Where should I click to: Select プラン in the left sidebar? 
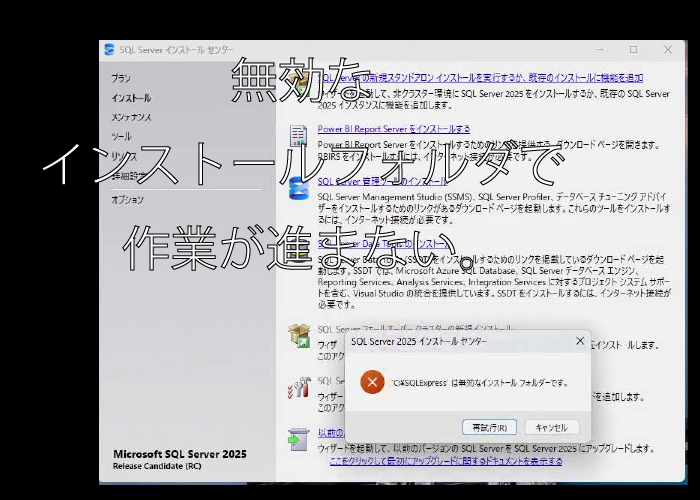coord(121,78)
